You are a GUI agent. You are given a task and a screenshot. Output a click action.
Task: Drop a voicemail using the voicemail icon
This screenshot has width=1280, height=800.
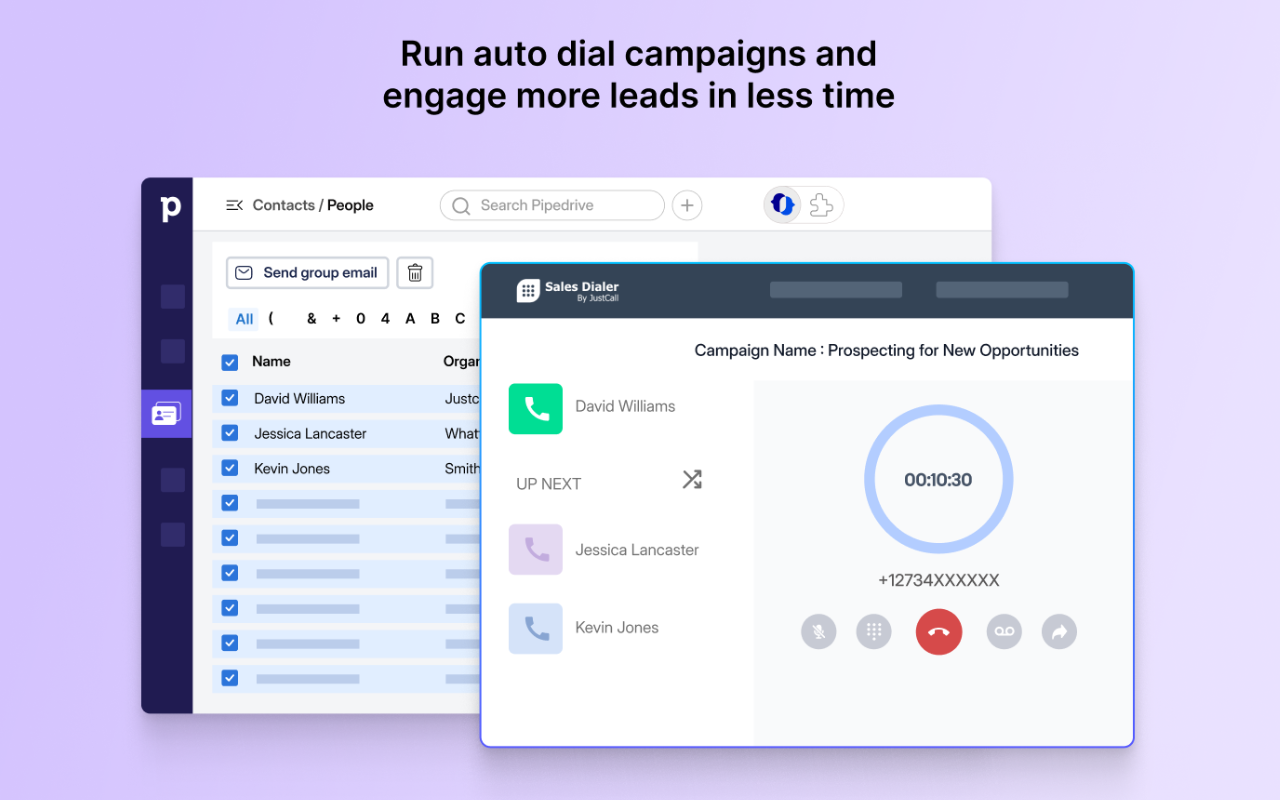(1004, 631)
